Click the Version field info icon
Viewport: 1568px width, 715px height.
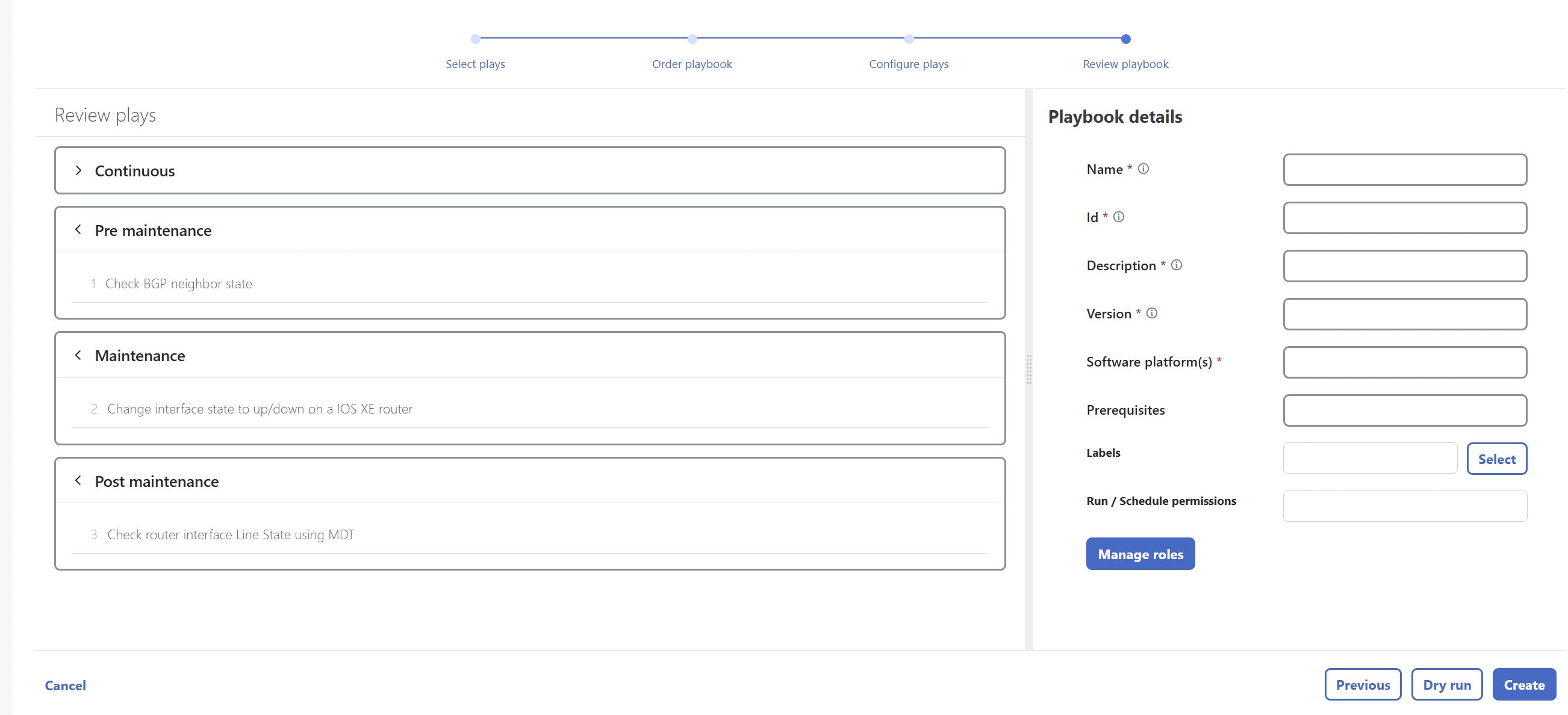(x=1151, y=314)
